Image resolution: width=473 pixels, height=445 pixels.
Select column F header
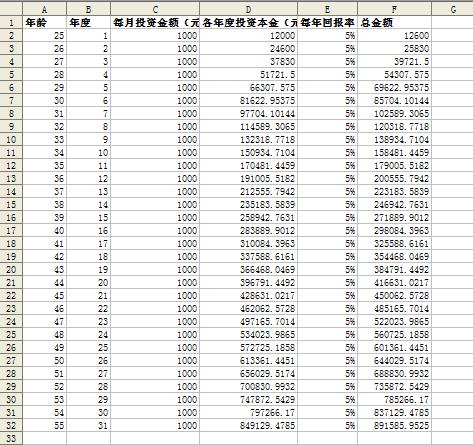[394, 9]
